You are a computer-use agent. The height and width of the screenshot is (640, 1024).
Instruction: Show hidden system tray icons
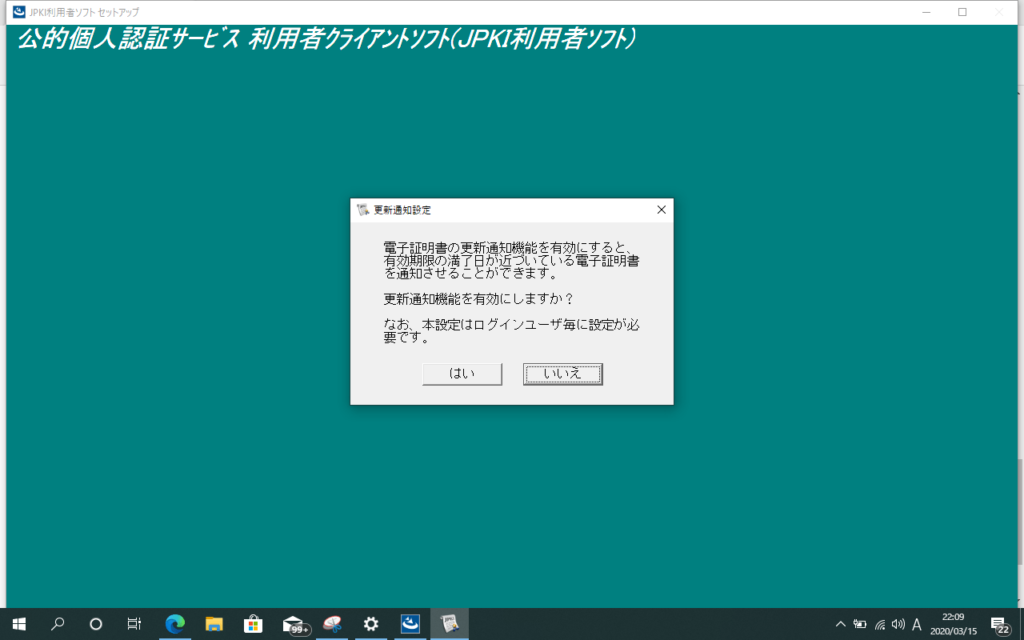click(840, 624)
